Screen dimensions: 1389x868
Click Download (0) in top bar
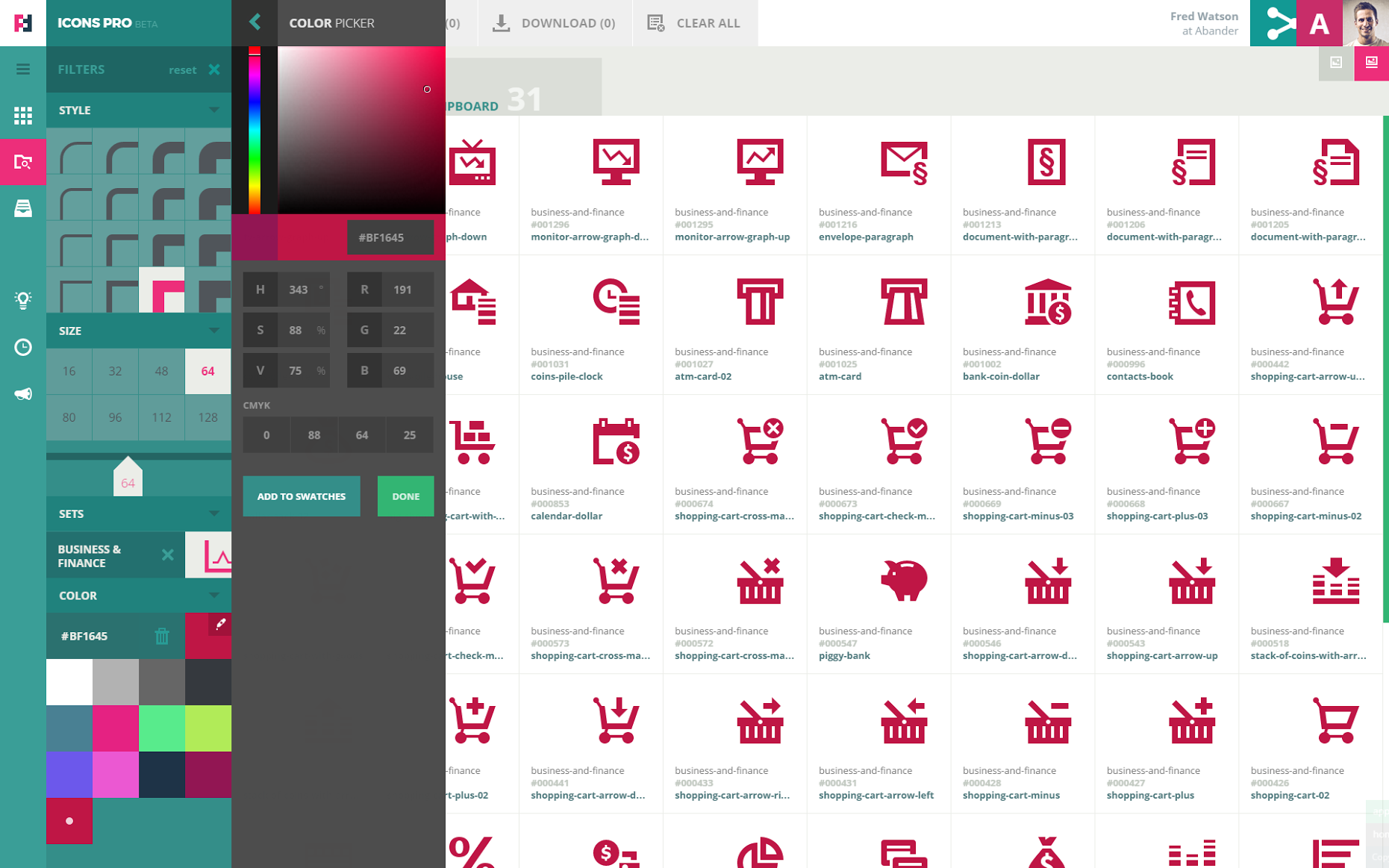click(554, 23)
